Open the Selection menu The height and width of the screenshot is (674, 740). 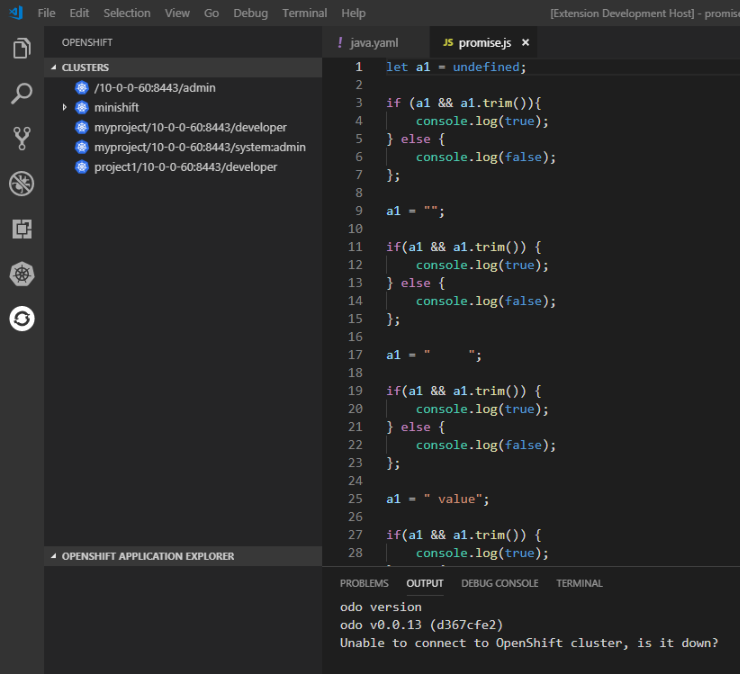click(x=127, y=13)
